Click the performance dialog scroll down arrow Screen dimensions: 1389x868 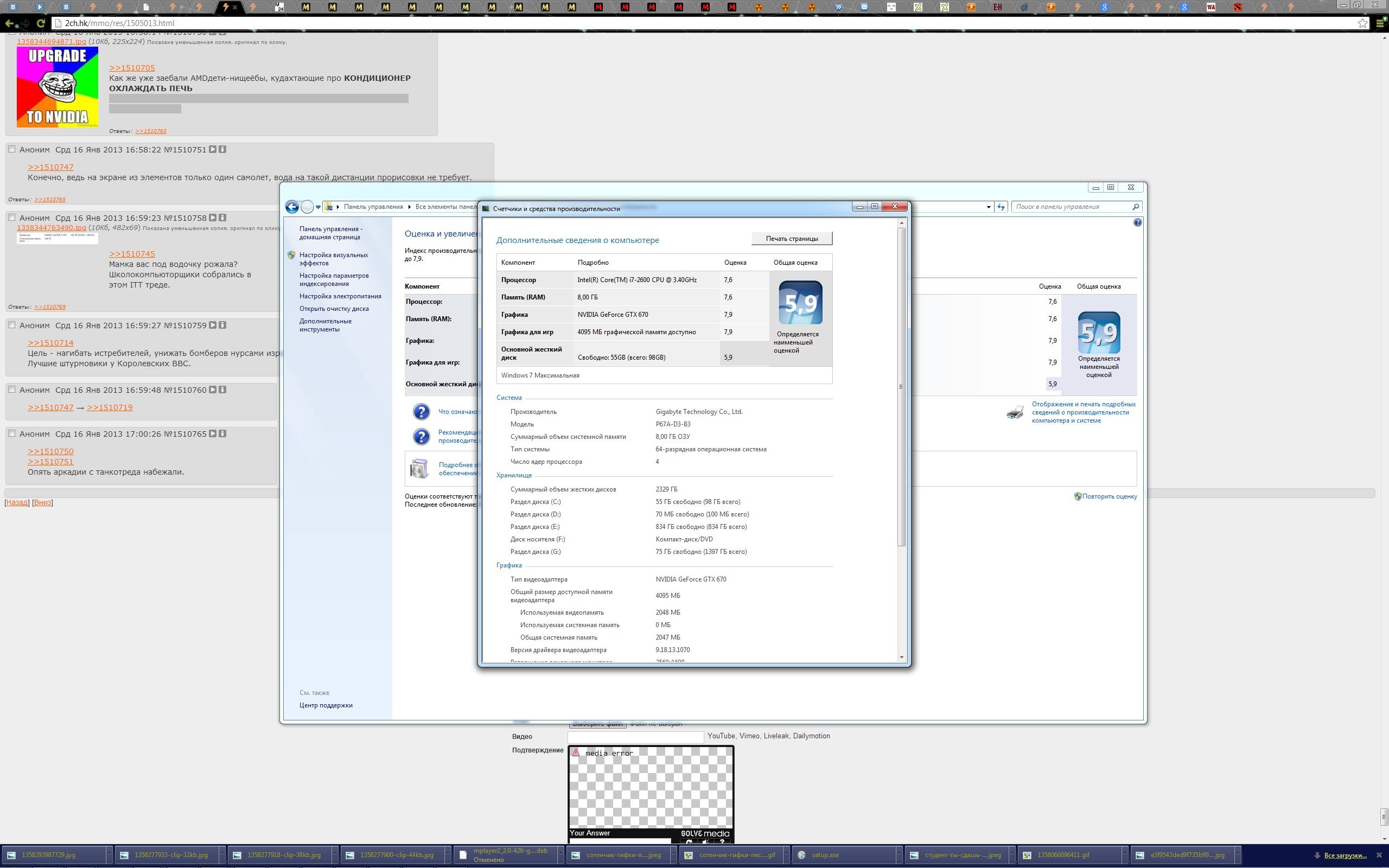(x=901, y=658)
